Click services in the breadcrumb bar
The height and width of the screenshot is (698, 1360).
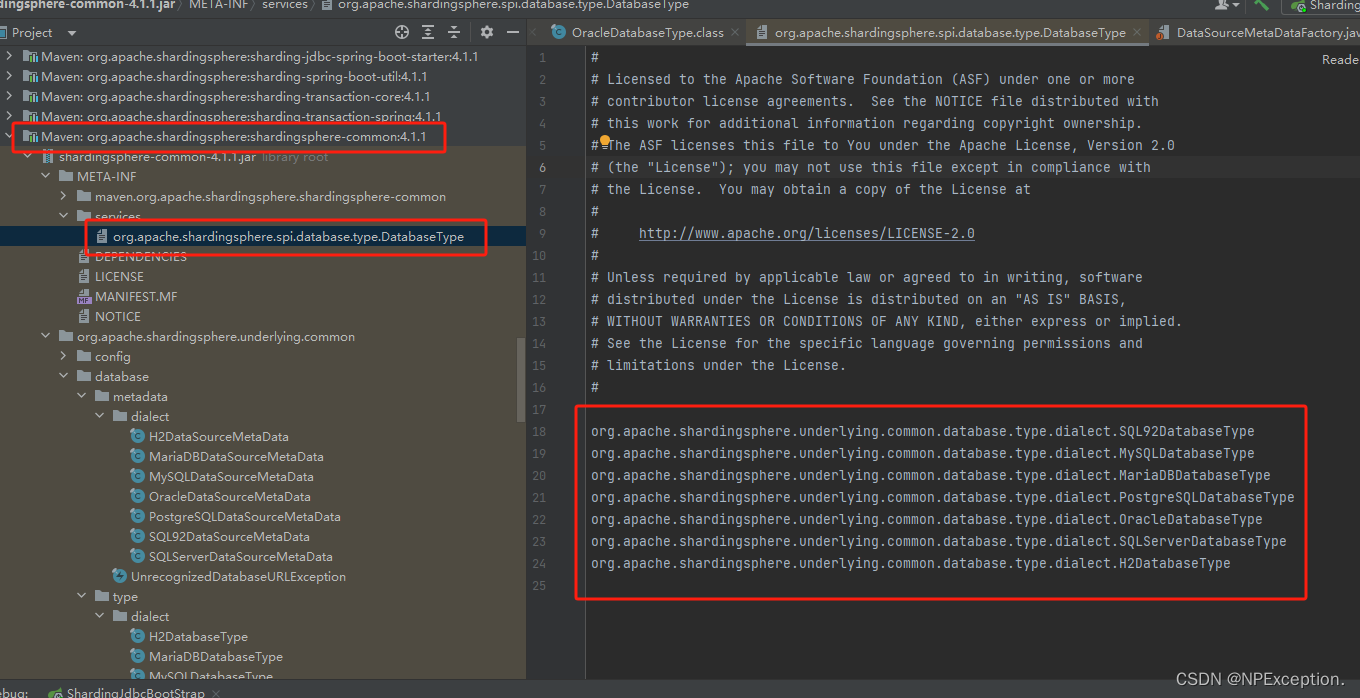pos(285,5)
